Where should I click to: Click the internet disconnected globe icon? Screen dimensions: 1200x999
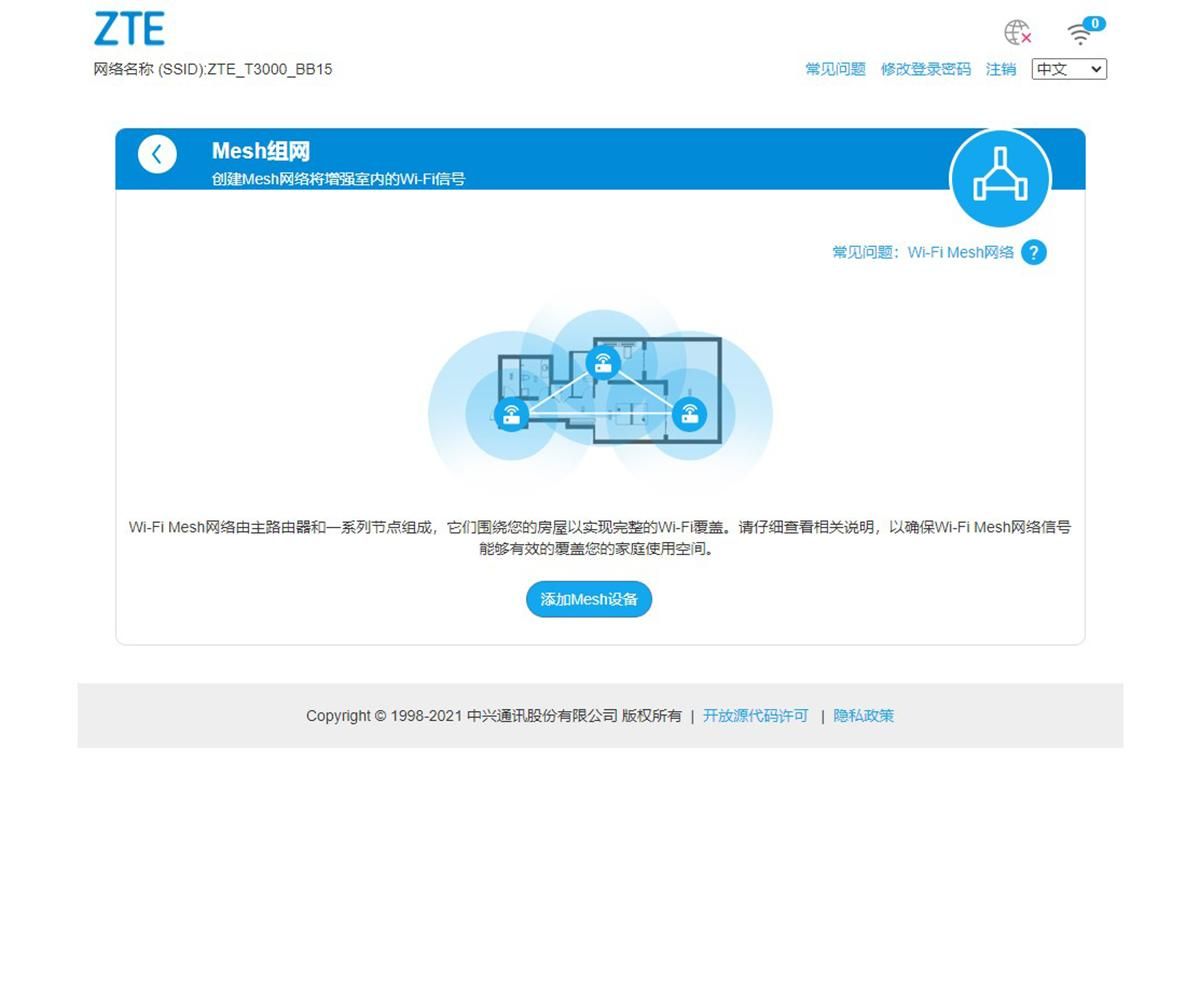(1017, 33)
